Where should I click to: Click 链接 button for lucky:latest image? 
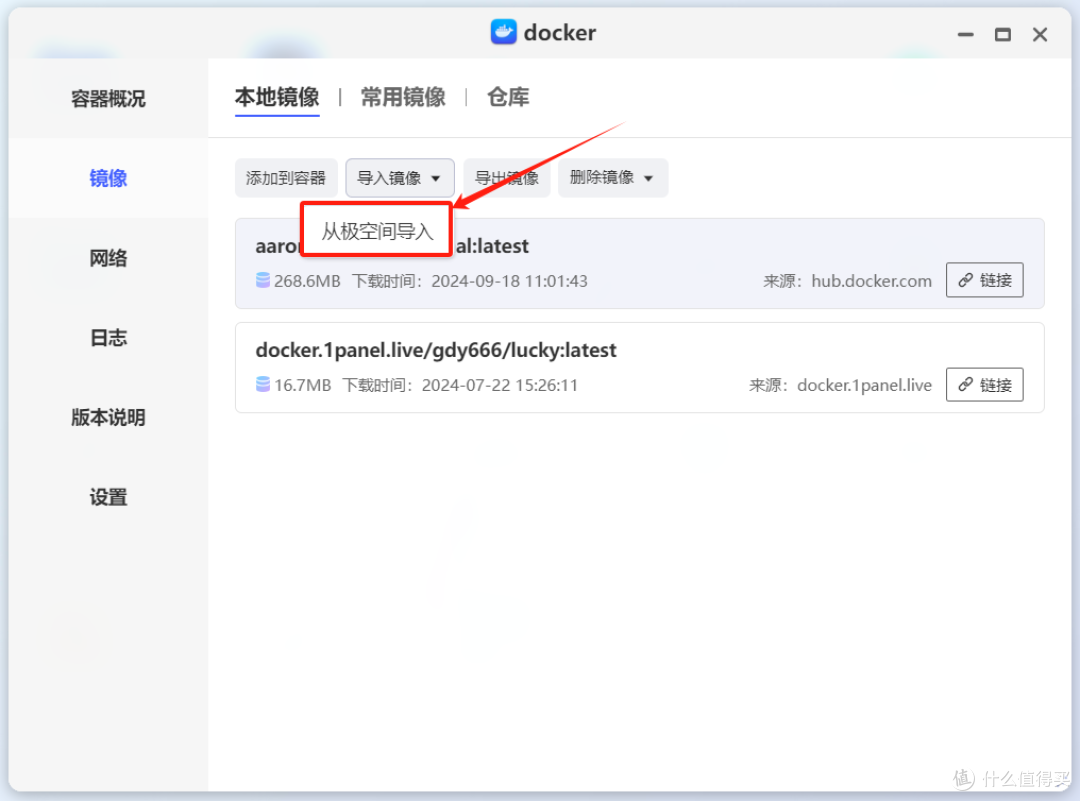(984, 384)
